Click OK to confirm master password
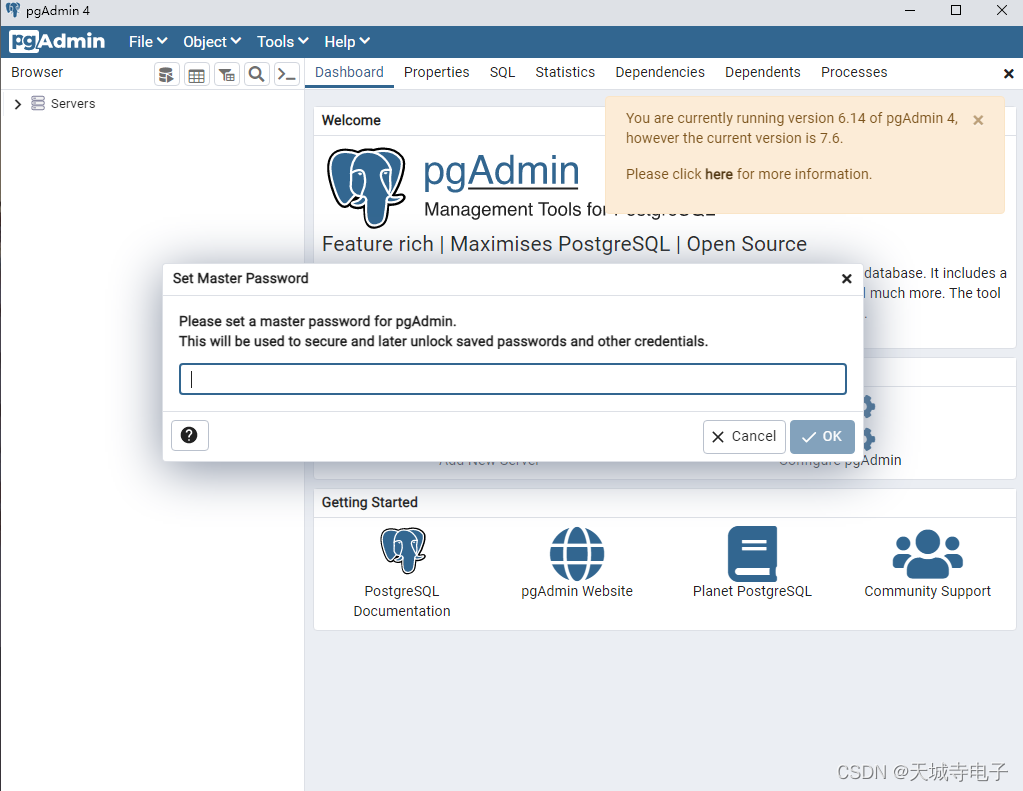Viewport: 1023px width, 791px height. pyautogui.click(x=822, y=437)
